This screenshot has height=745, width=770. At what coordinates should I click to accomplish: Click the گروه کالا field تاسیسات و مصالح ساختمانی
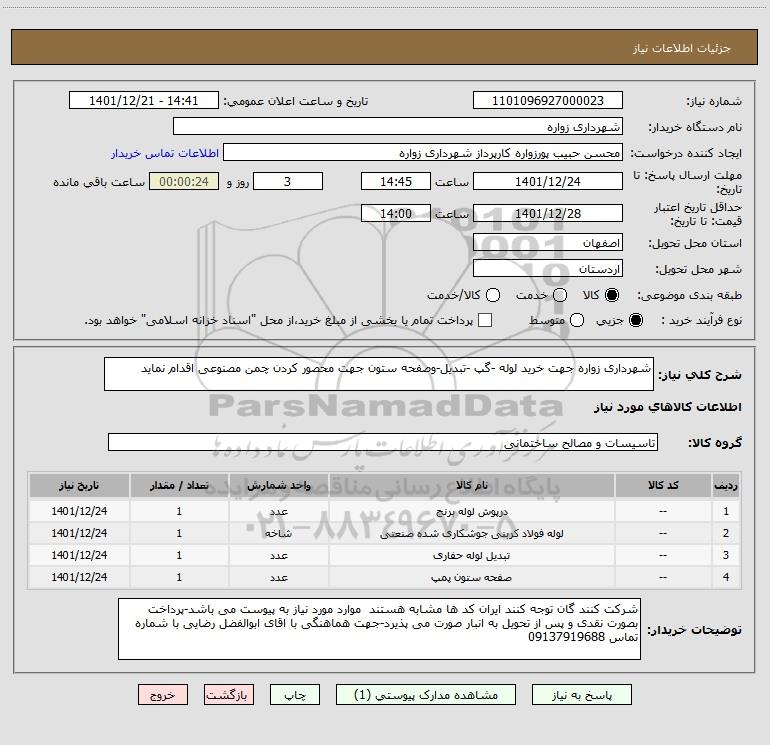(383, 442)
